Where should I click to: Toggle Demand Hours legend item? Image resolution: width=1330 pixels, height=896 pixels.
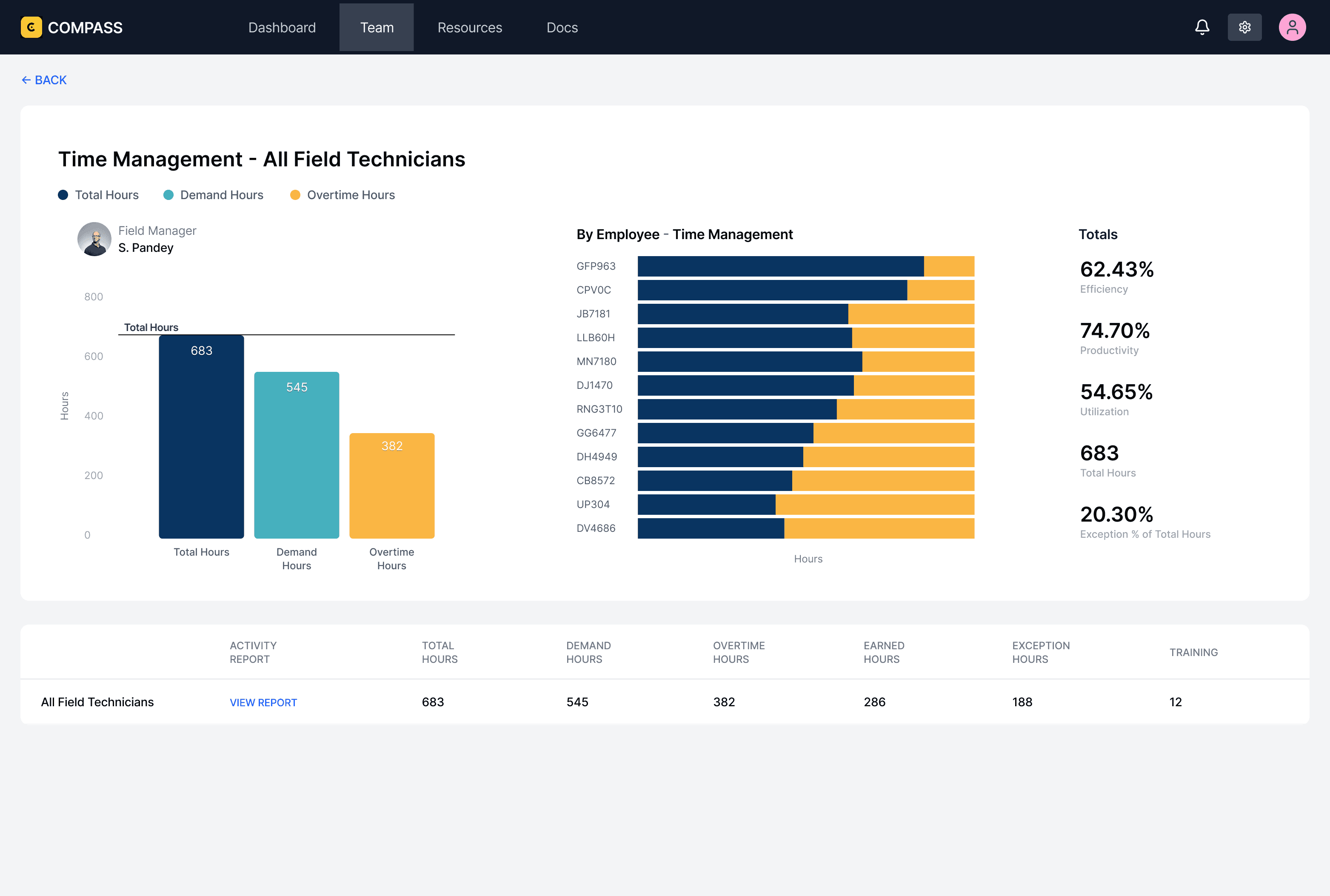click(x=213, y=195)
